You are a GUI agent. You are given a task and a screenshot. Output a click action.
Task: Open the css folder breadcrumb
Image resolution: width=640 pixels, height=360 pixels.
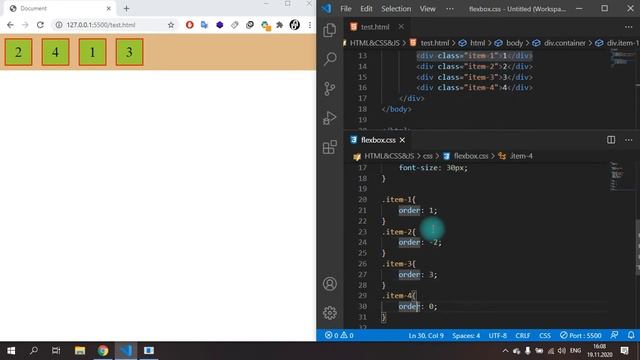428,156
